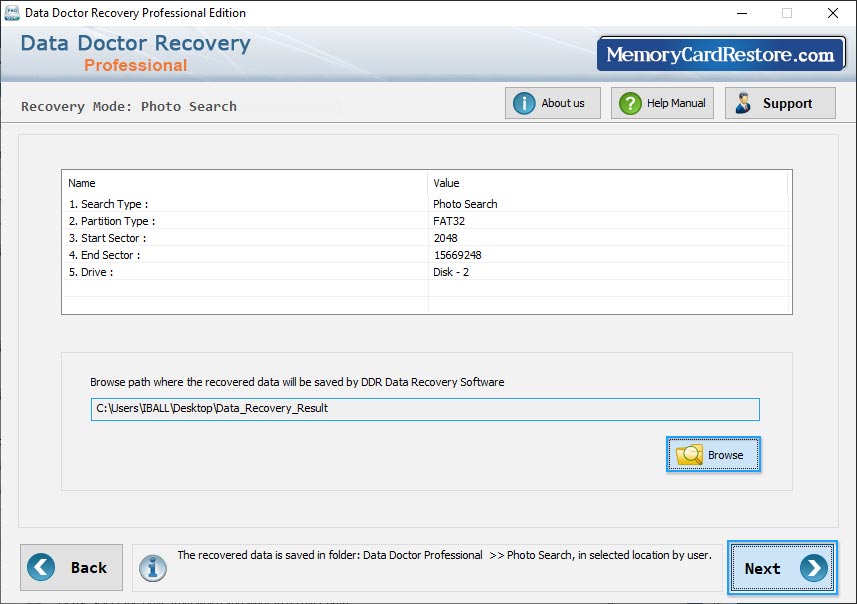Click the 'recovered data is saved in folder' message

pos(444,555)
